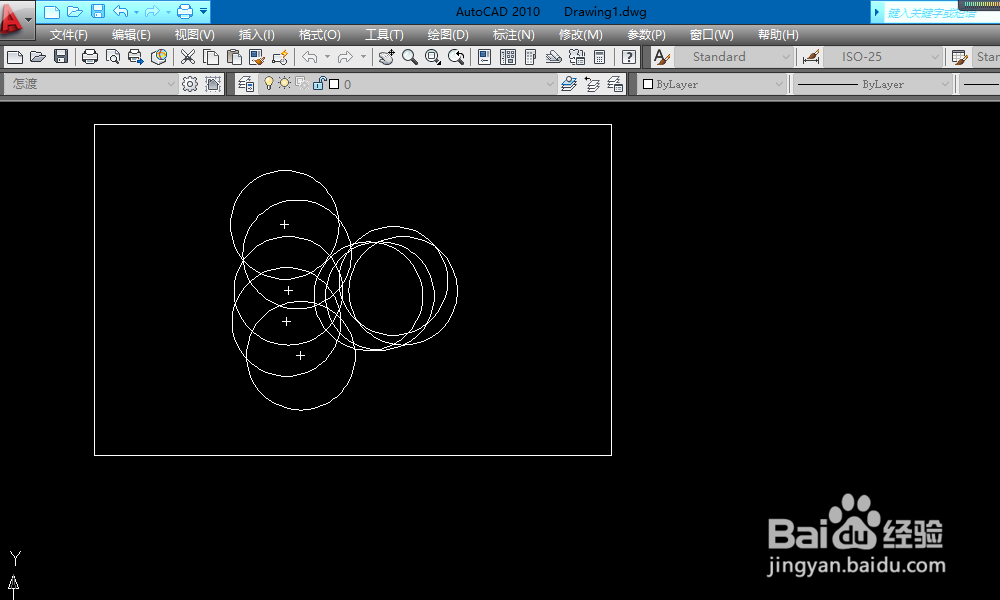Click the My Workspace icon
This screenshot has height=600, width=1000.
213,84
